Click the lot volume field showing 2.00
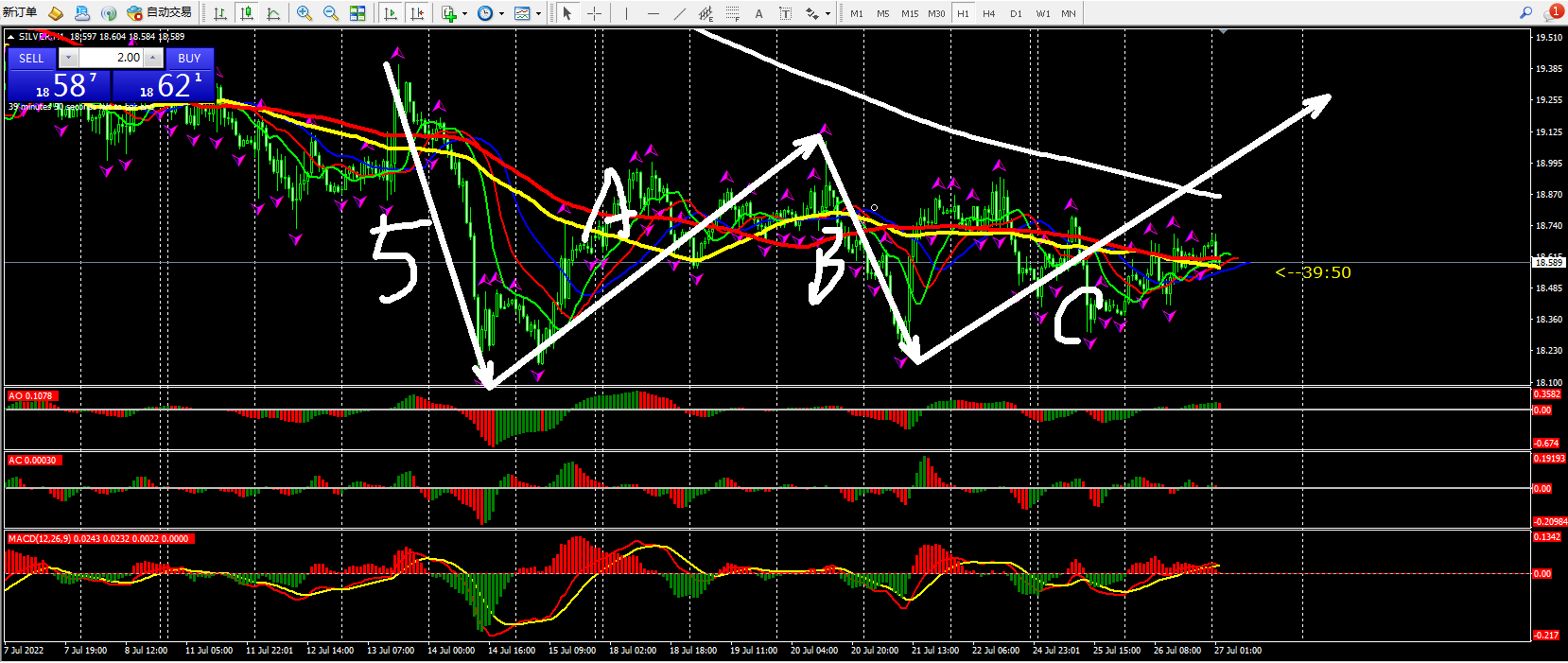1568x663 pixels. [x=111, y=58]
